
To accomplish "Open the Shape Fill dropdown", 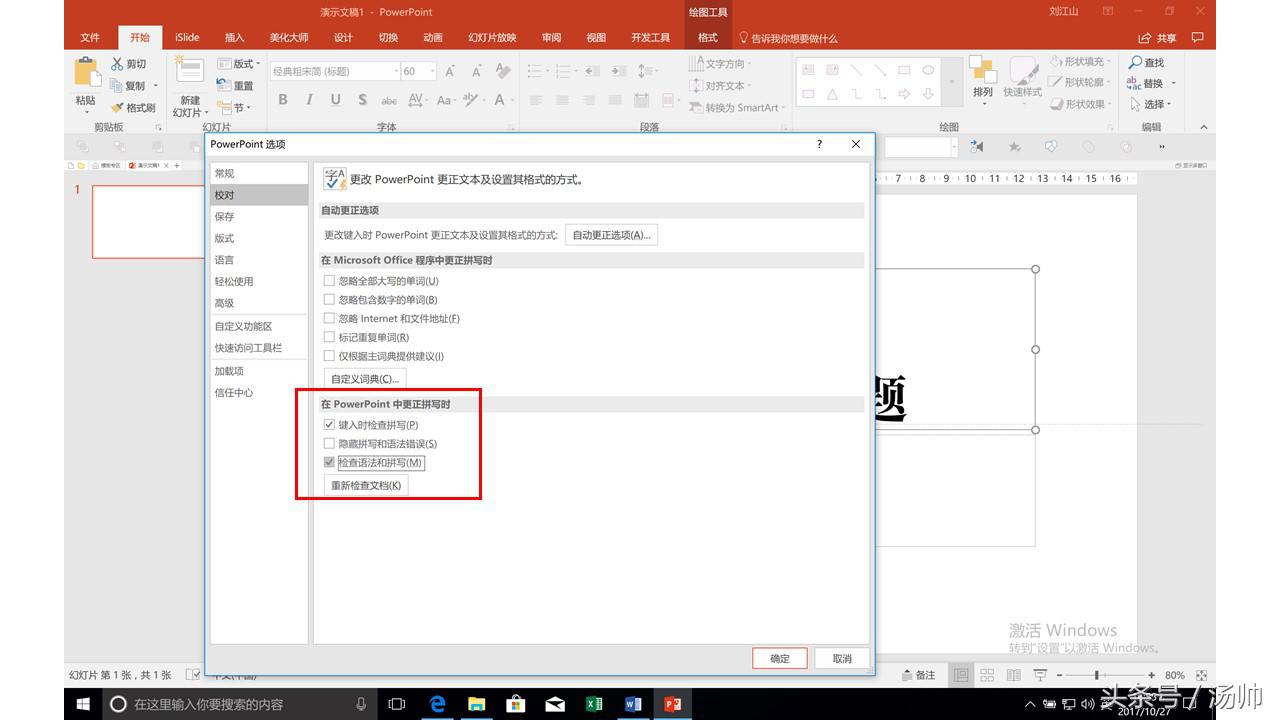I will (x=1080, y=62).
